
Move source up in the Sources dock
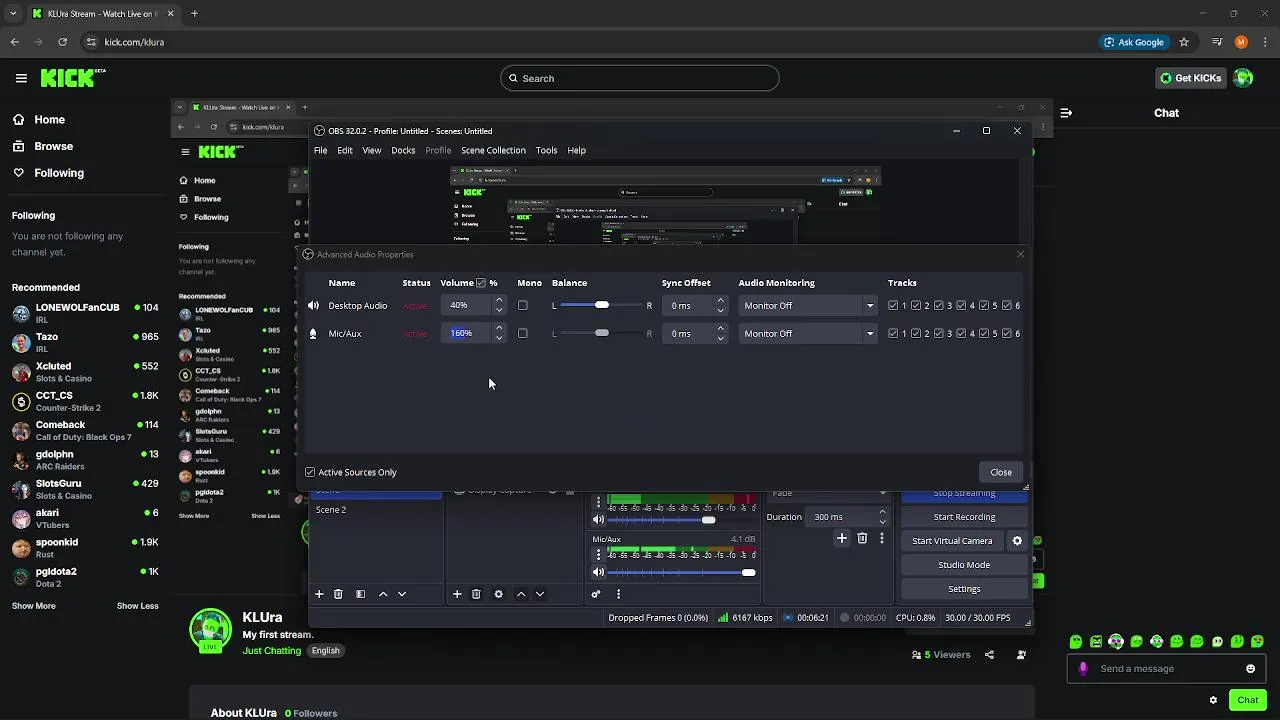pos(521,594)
